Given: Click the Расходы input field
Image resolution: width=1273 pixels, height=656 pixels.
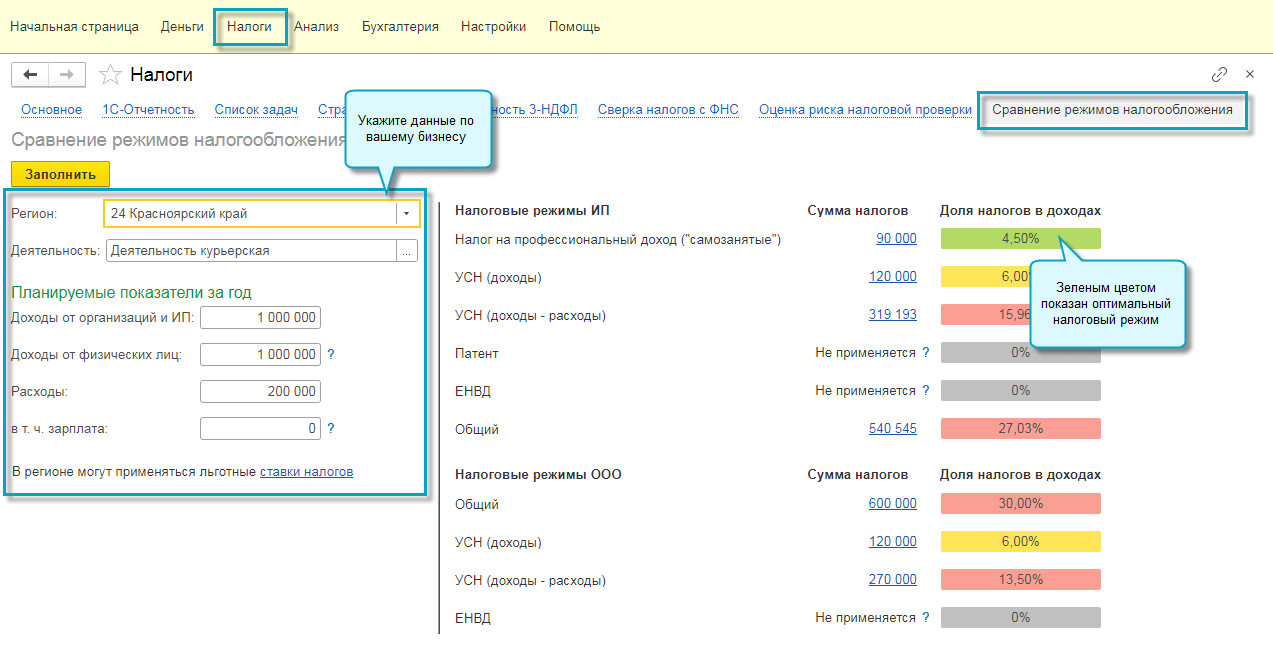Looking at the screenshot, I should [260, 392].
